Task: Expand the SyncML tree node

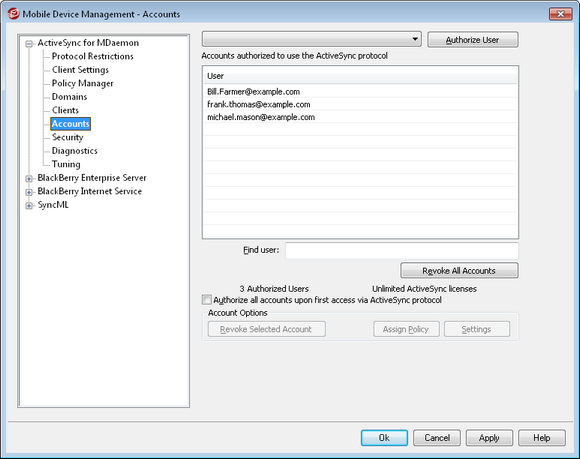Action: tap(29, 206)
